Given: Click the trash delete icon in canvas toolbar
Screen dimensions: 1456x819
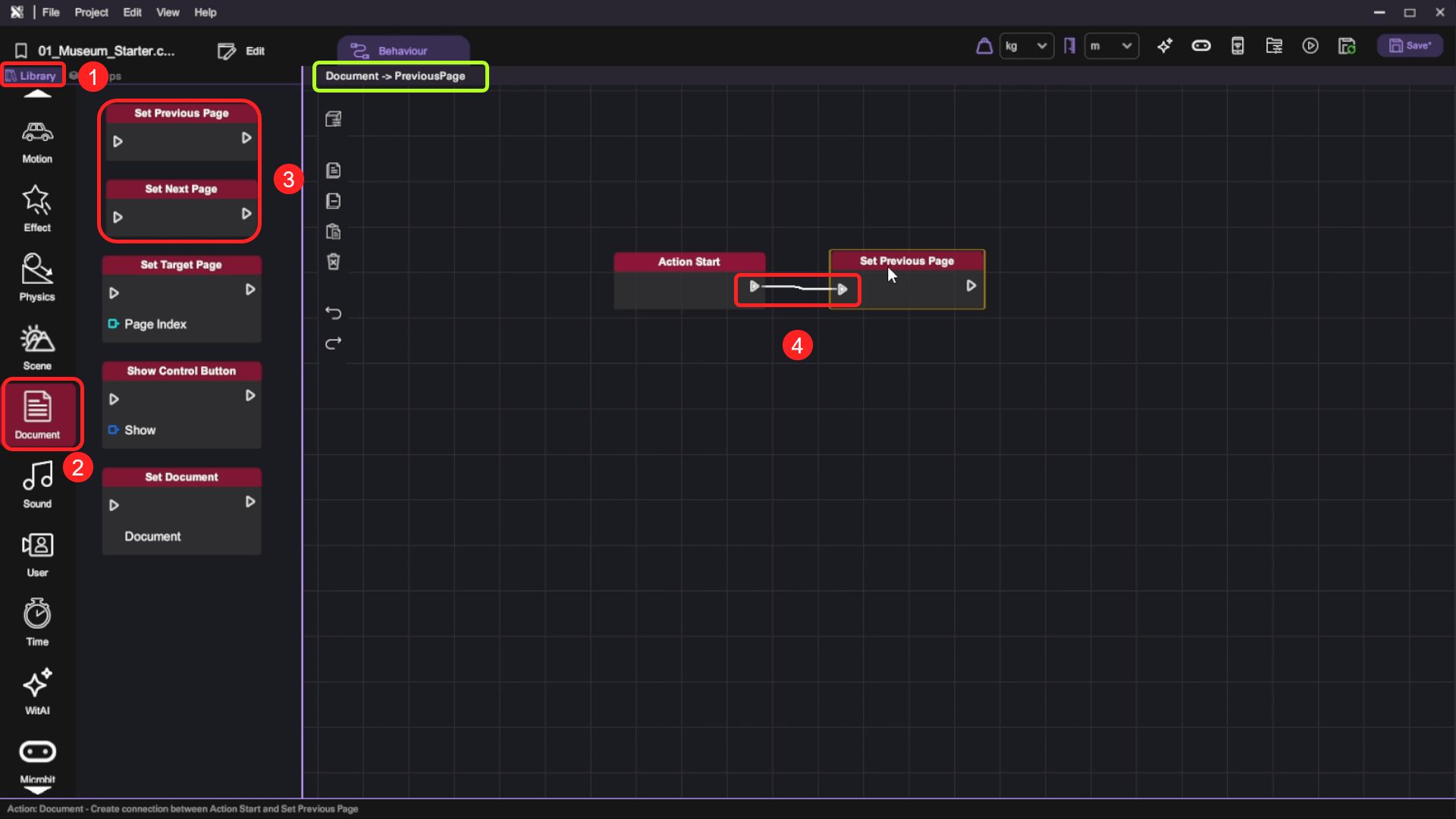Looking at the screenshot, I should pos(334,262).
